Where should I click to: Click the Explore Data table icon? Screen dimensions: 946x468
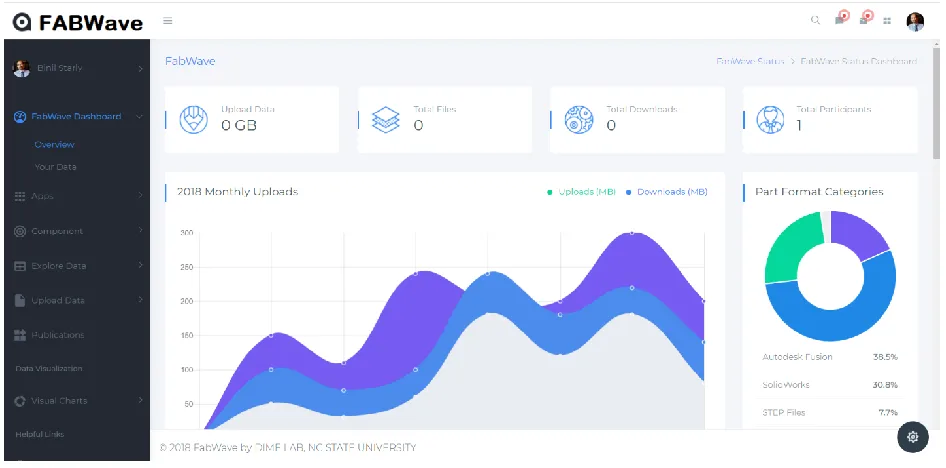click(20, 266)
